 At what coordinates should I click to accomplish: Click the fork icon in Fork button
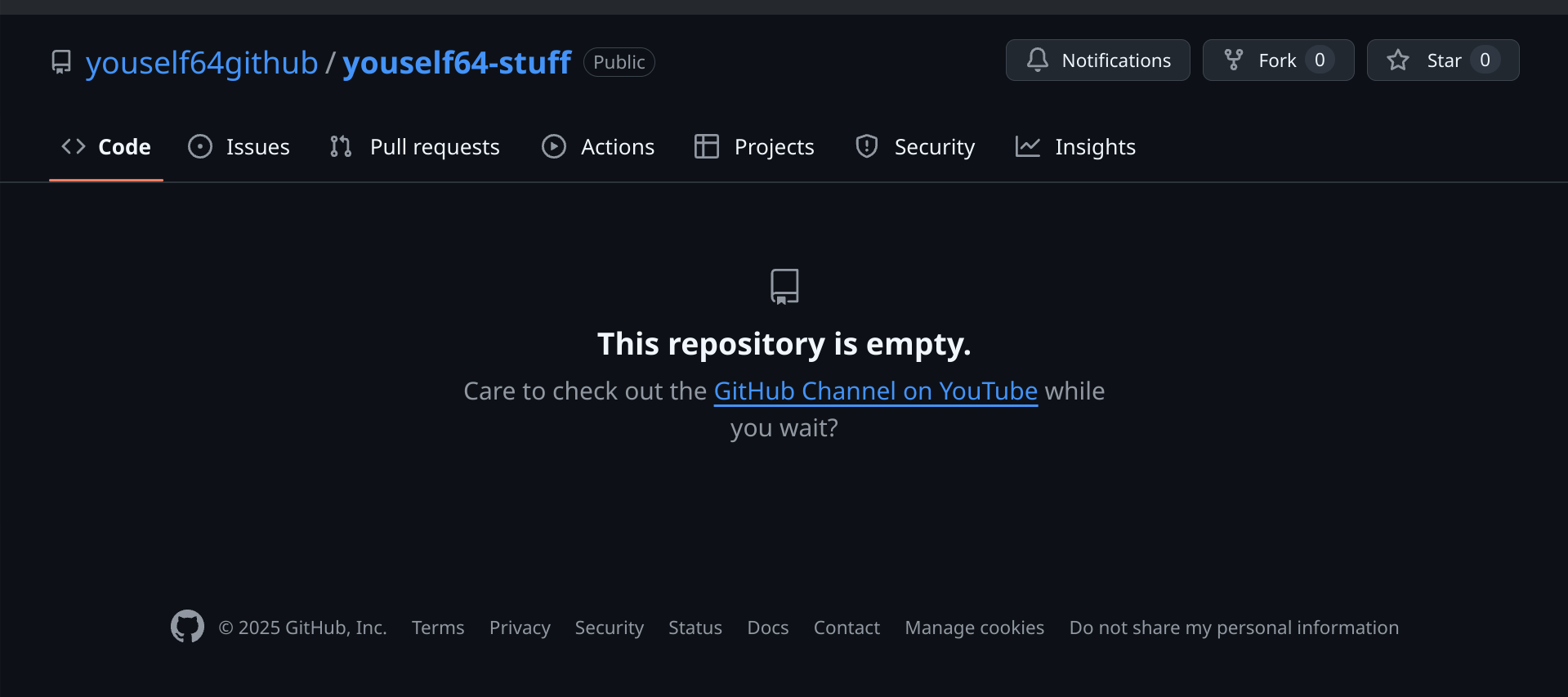tap(1234, 60)
